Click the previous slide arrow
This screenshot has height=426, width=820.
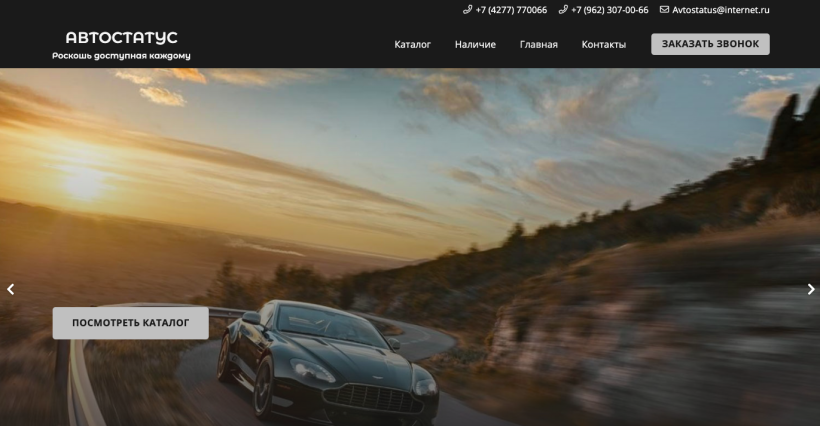click(x=10, y=289)
